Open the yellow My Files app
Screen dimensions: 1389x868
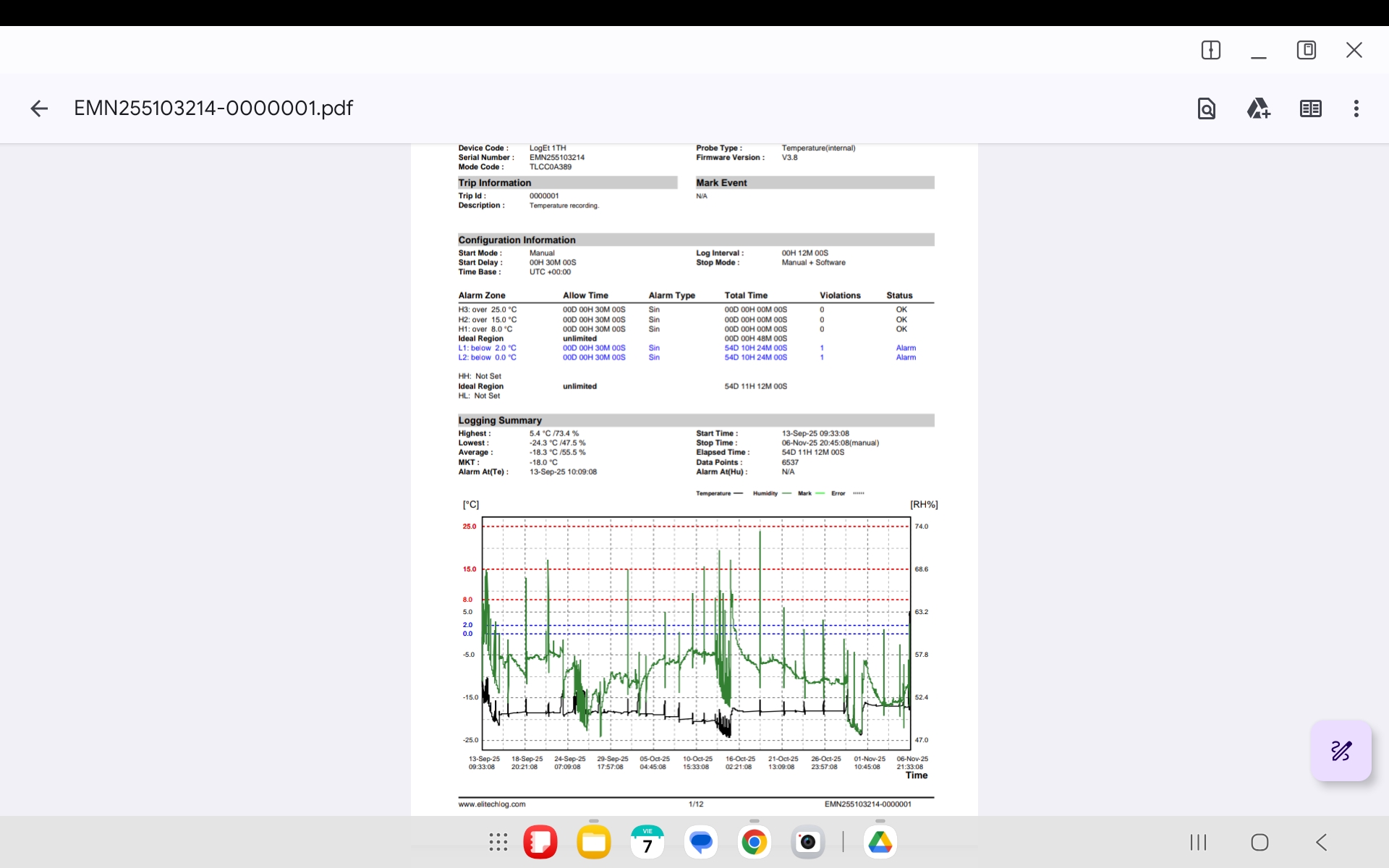(593, 842)
